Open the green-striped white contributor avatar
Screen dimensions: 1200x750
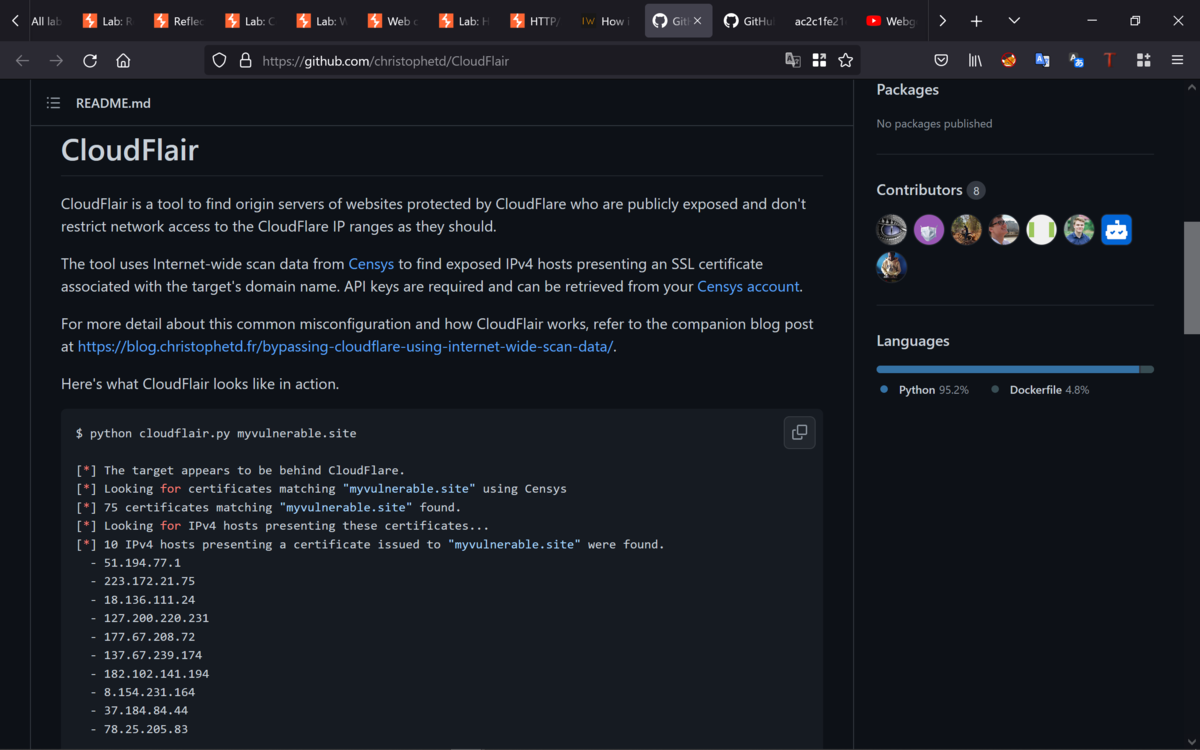[1041, 230]
